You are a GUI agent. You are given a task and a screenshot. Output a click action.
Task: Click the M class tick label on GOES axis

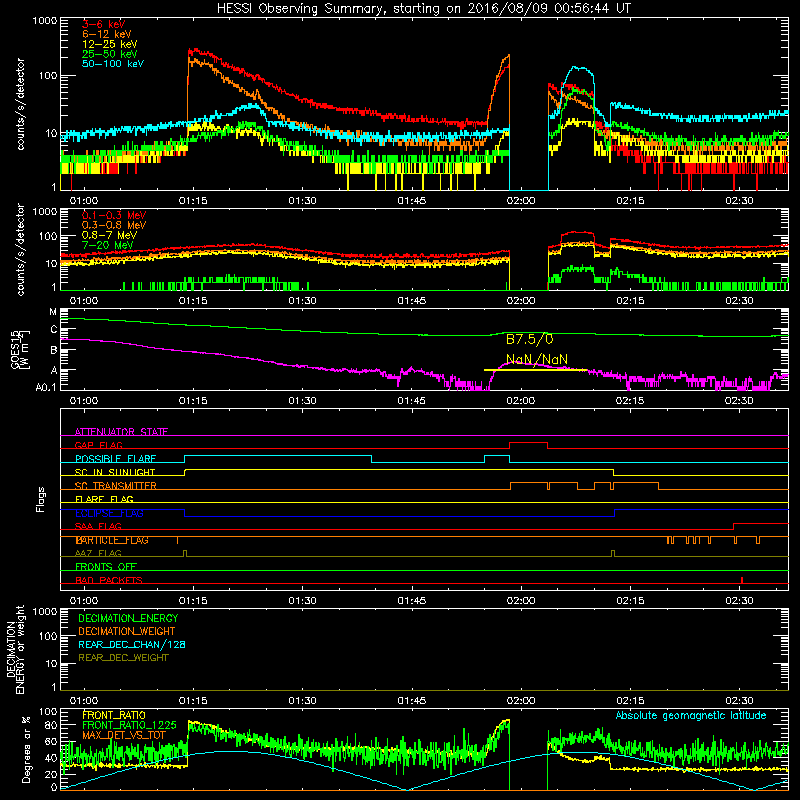pyautogui.click(x=53, y=312)
